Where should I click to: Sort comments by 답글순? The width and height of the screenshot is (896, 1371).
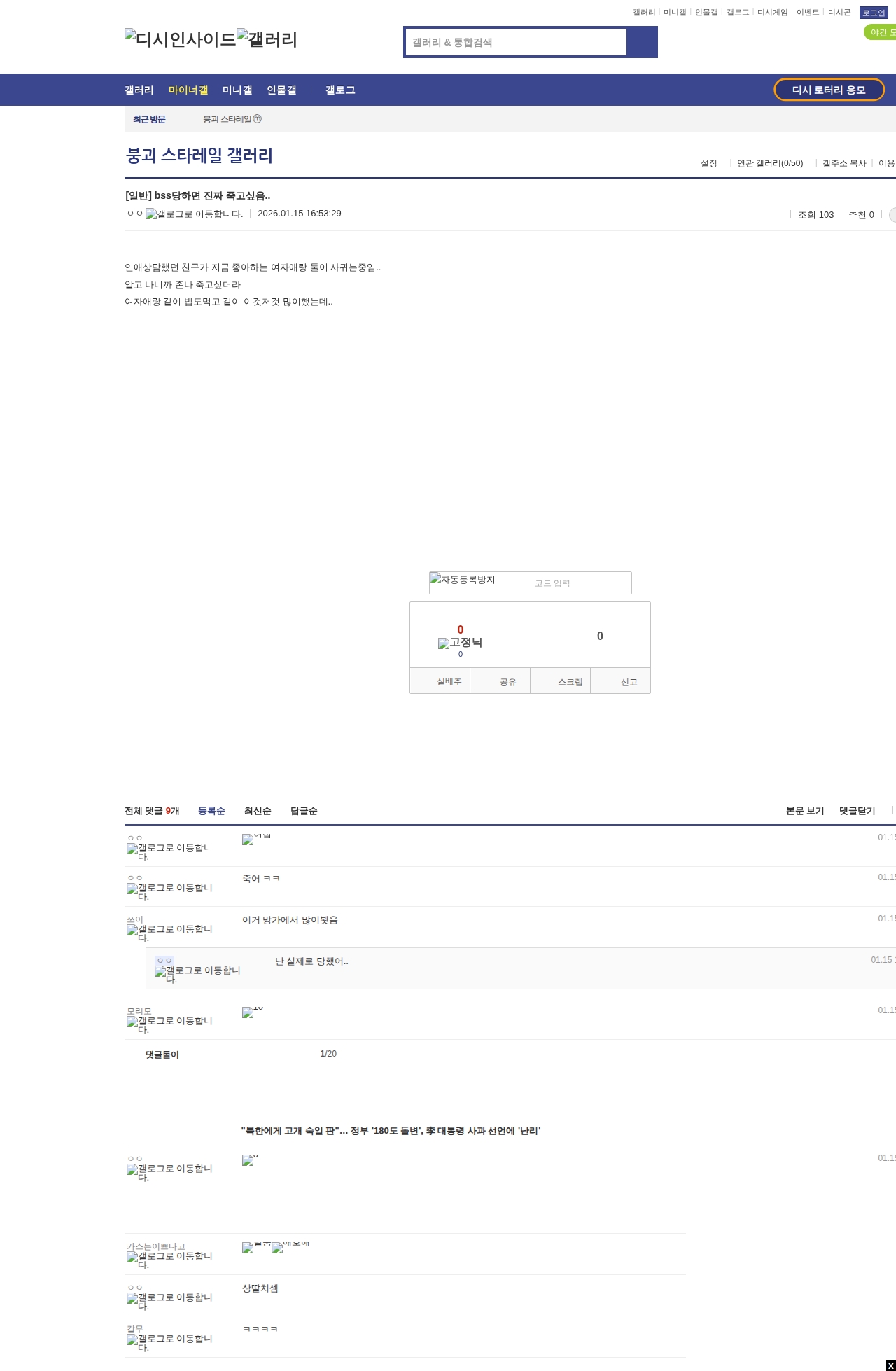(304, 810)
